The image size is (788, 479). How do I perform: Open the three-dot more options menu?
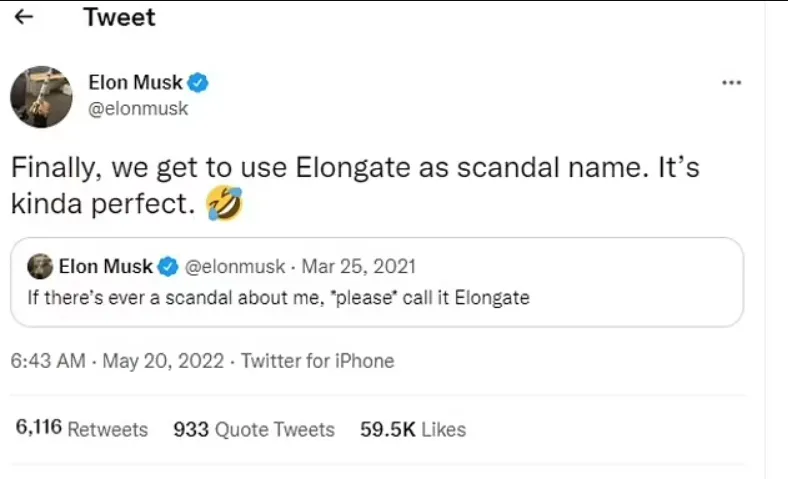[731, 82]
